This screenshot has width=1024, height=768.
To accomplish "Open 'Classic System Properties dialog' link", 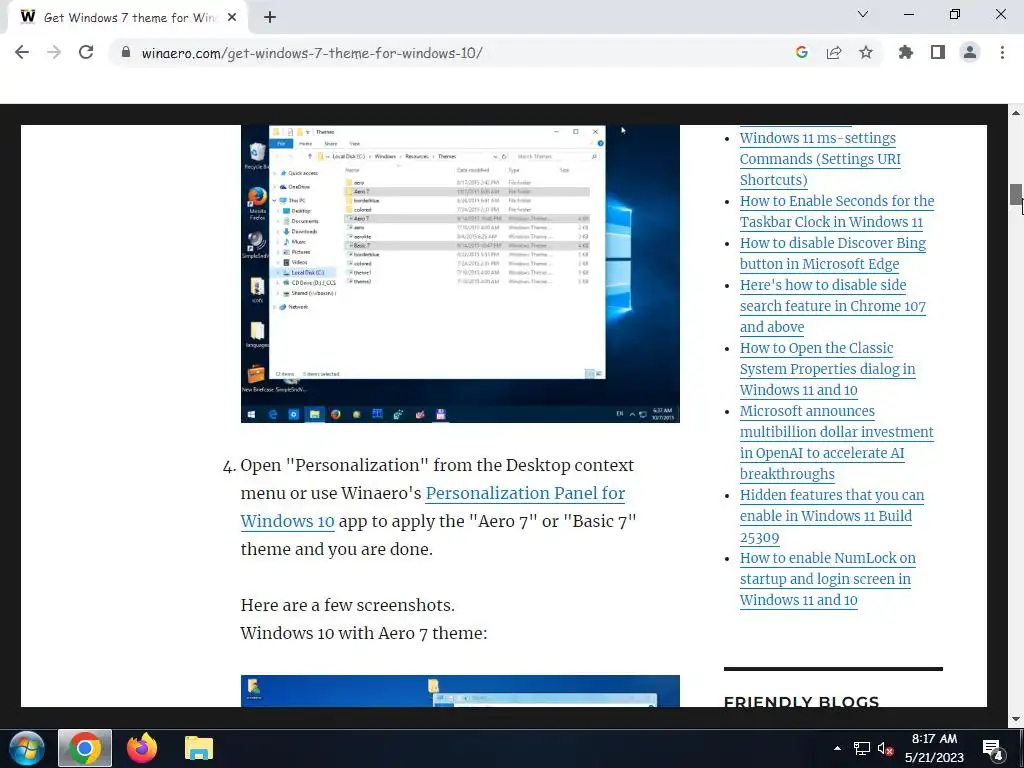I will (x=827, y=369).
